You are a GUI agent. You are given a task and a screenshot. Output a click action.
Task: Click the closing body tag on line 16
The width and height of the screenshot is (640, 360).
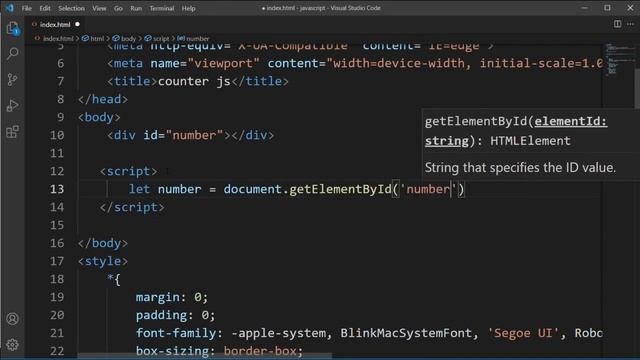[x=103, y=243]
